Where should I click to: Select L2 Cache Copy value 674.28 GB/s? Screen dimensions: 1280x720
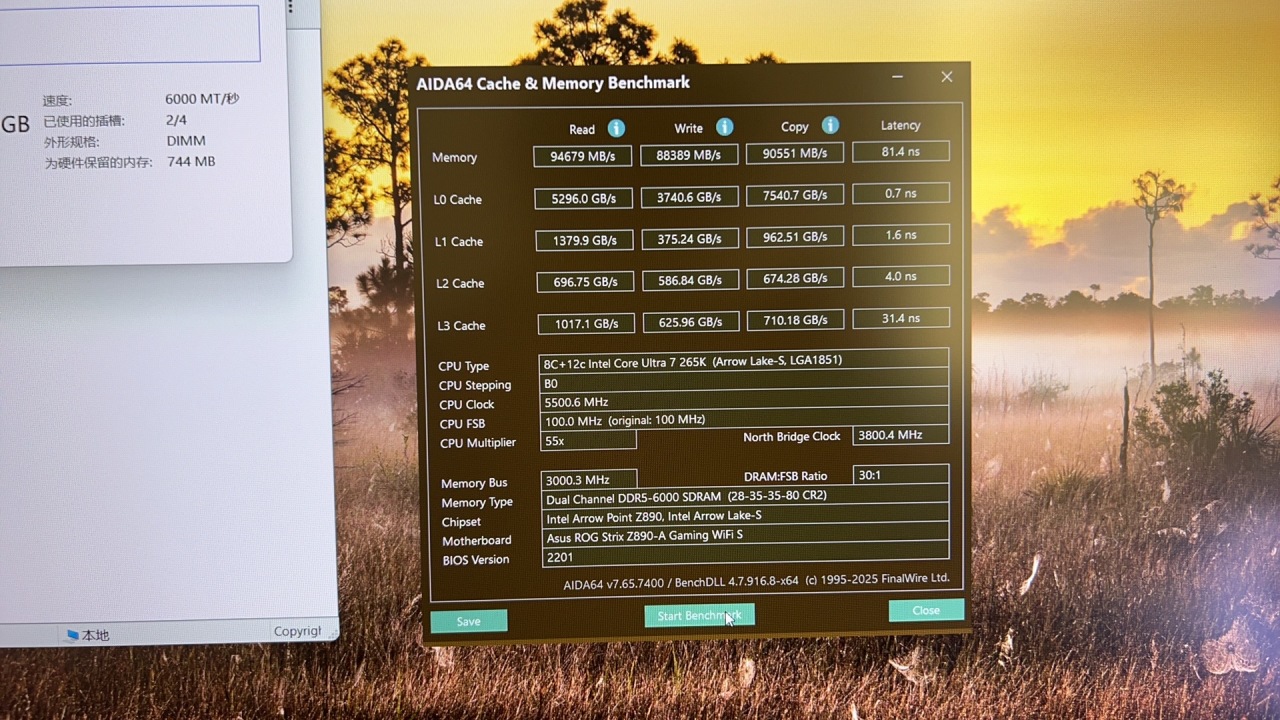(795, 278)
